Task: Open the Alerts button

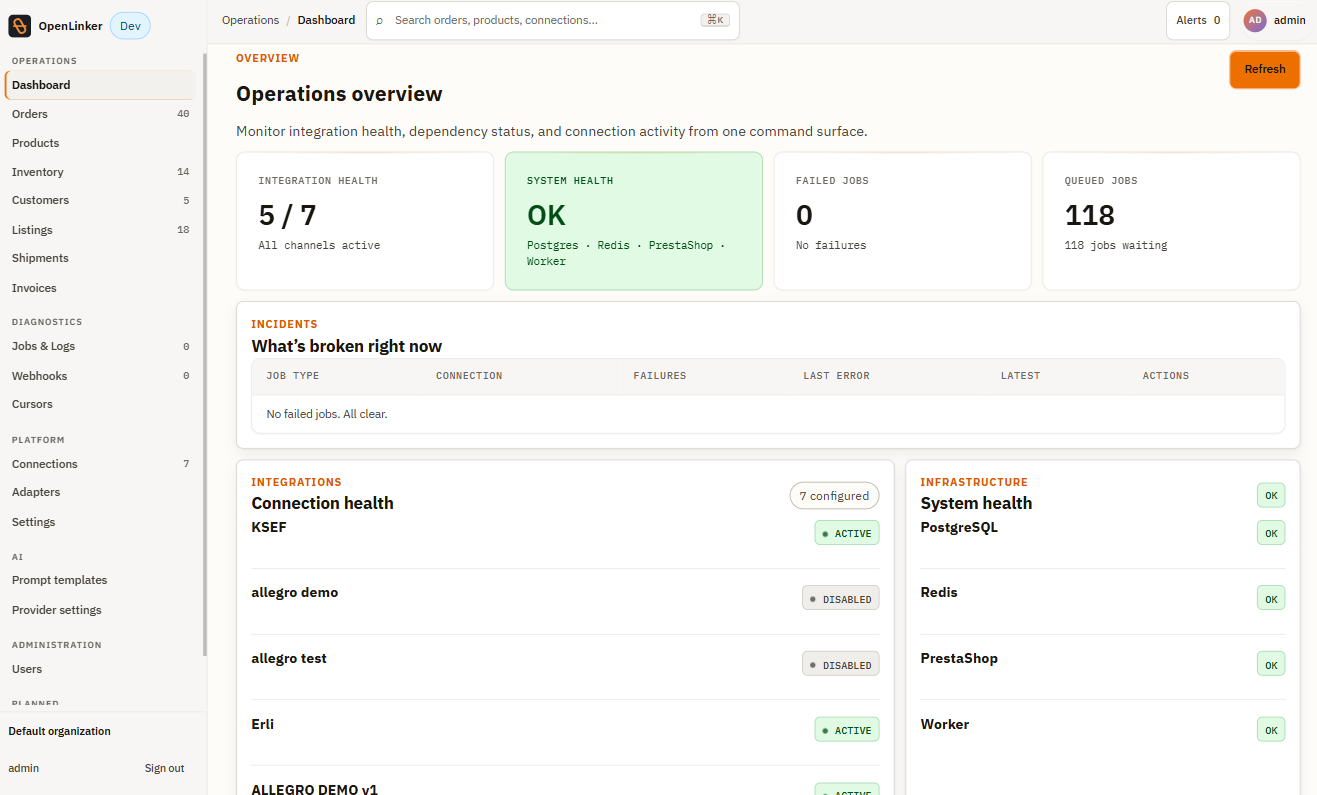Action: click(1198, 20)
